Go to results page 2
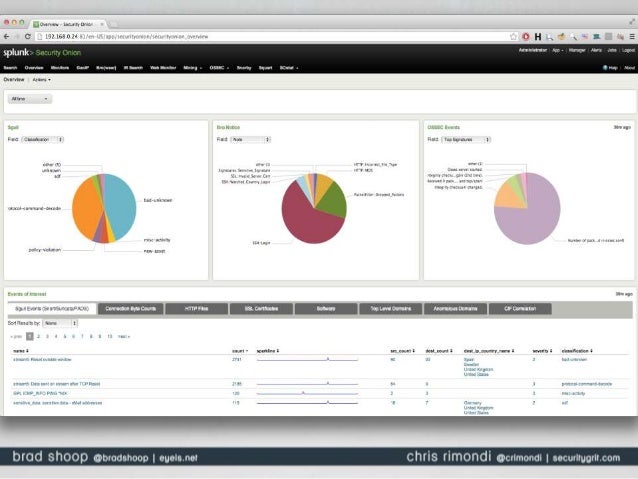Screen dimensions: 638x479 click(x=39, y=337)
